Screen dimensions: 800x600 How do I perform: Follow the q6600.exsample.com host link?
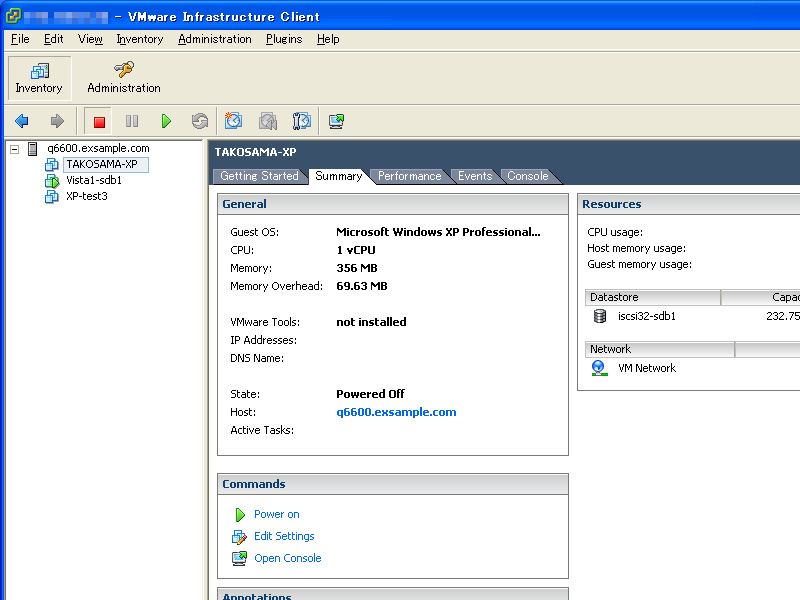[x=396, y=412]
